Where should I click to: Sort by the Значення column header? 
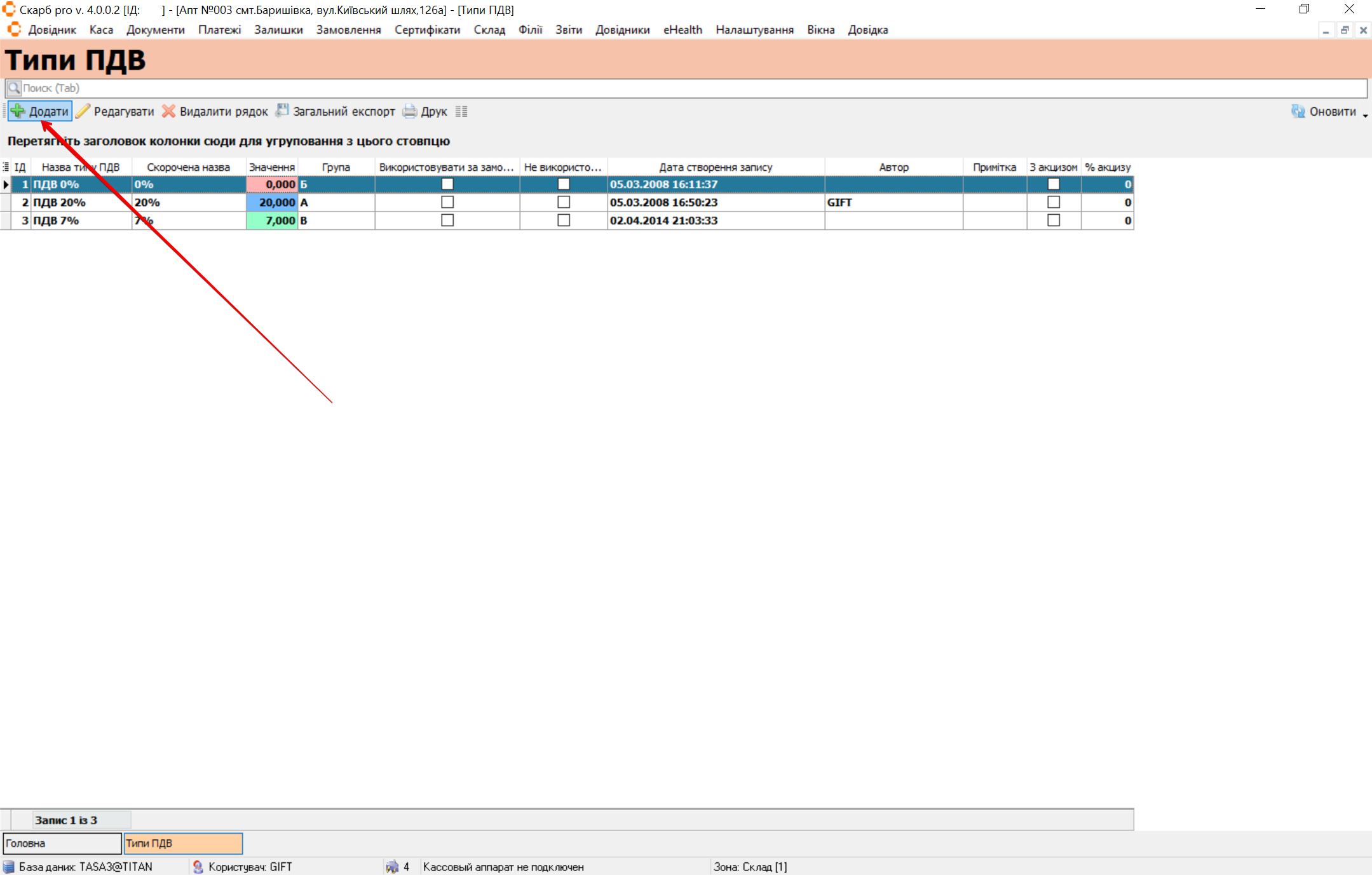[271, 167]
